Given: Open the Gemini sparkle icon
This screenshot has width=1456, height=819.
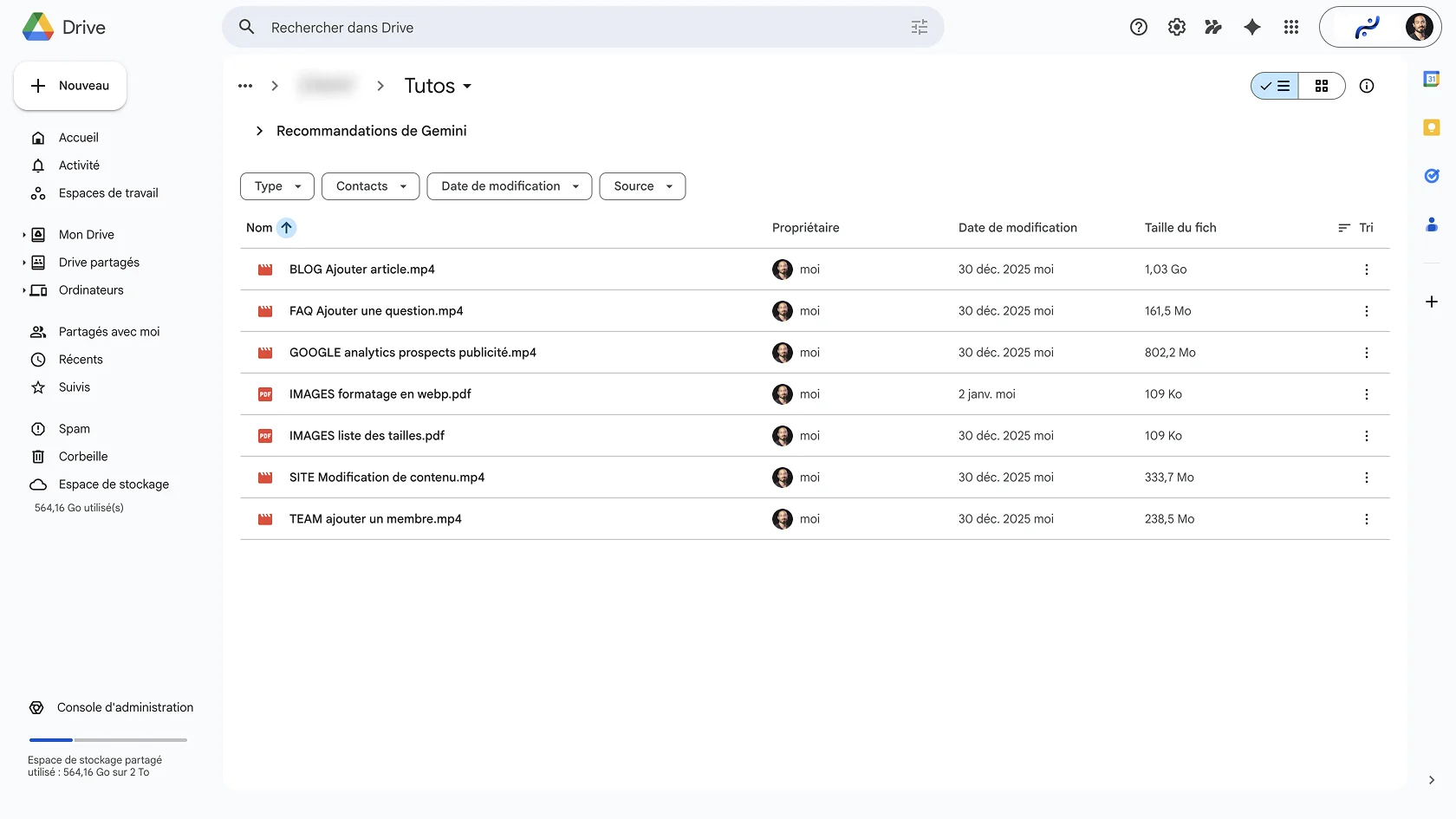Looking at the screenshot, I should click(1252, 27).
